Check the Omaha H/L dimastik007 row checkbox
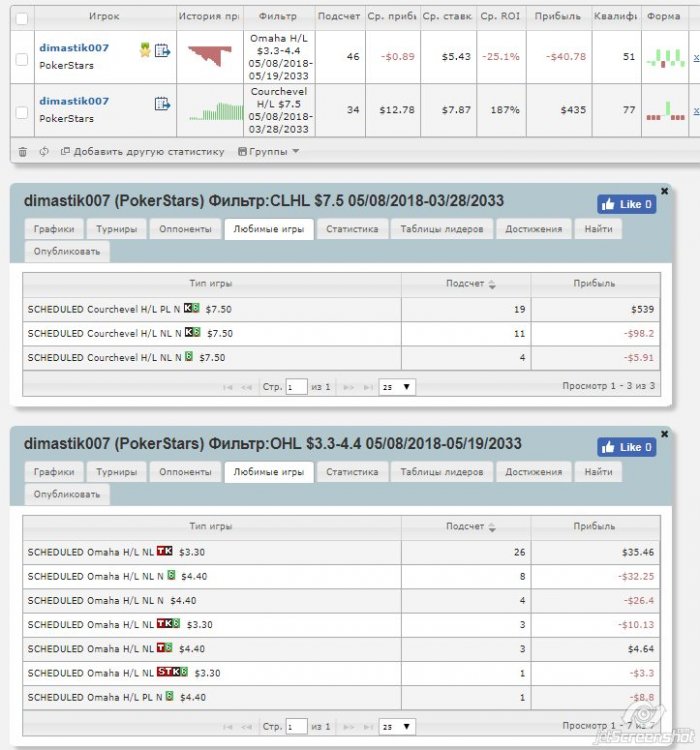The height and width of the screenshot is (750, 700). pyautogui.click(x=22, y=59)
